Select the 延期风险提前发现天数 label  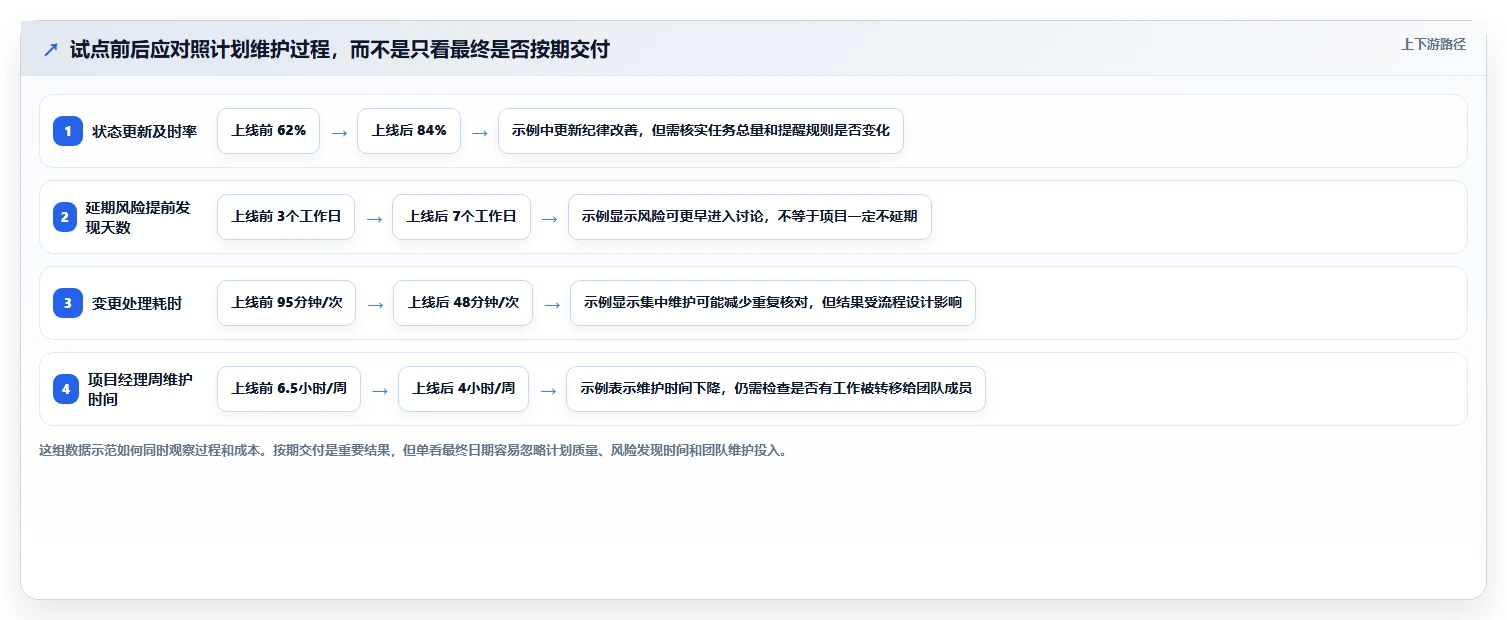[x=138, y=217]
